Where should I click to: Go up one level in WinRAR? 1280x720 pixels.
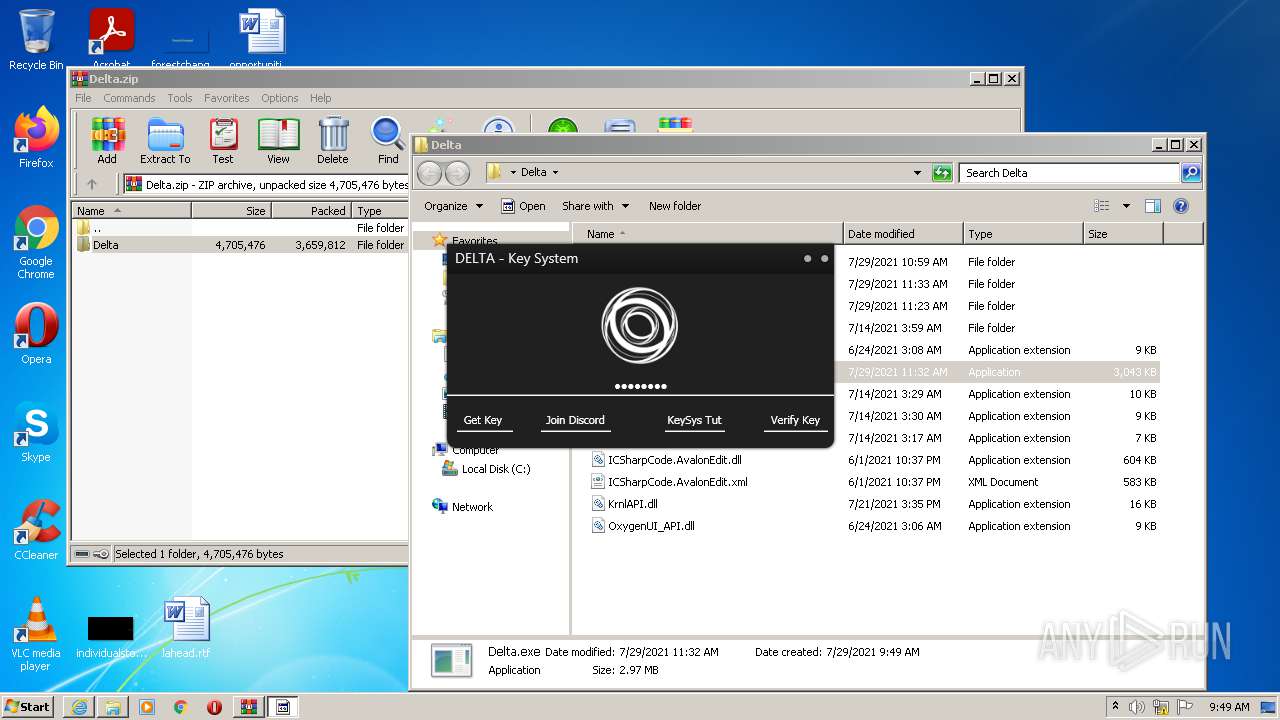click(x=92, y=184)
